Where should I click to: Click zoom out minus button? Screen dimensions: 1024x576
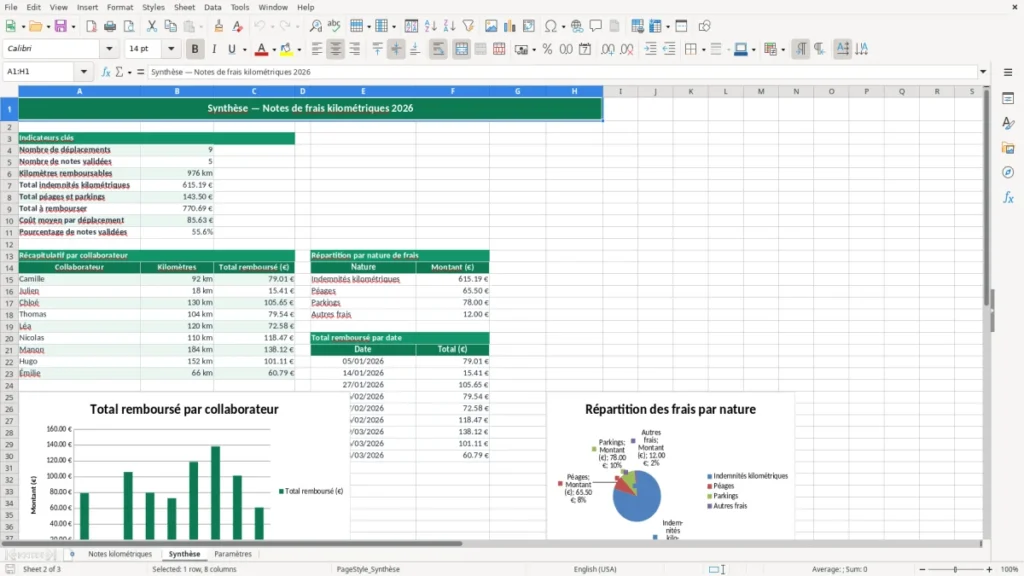coord(922,569)
